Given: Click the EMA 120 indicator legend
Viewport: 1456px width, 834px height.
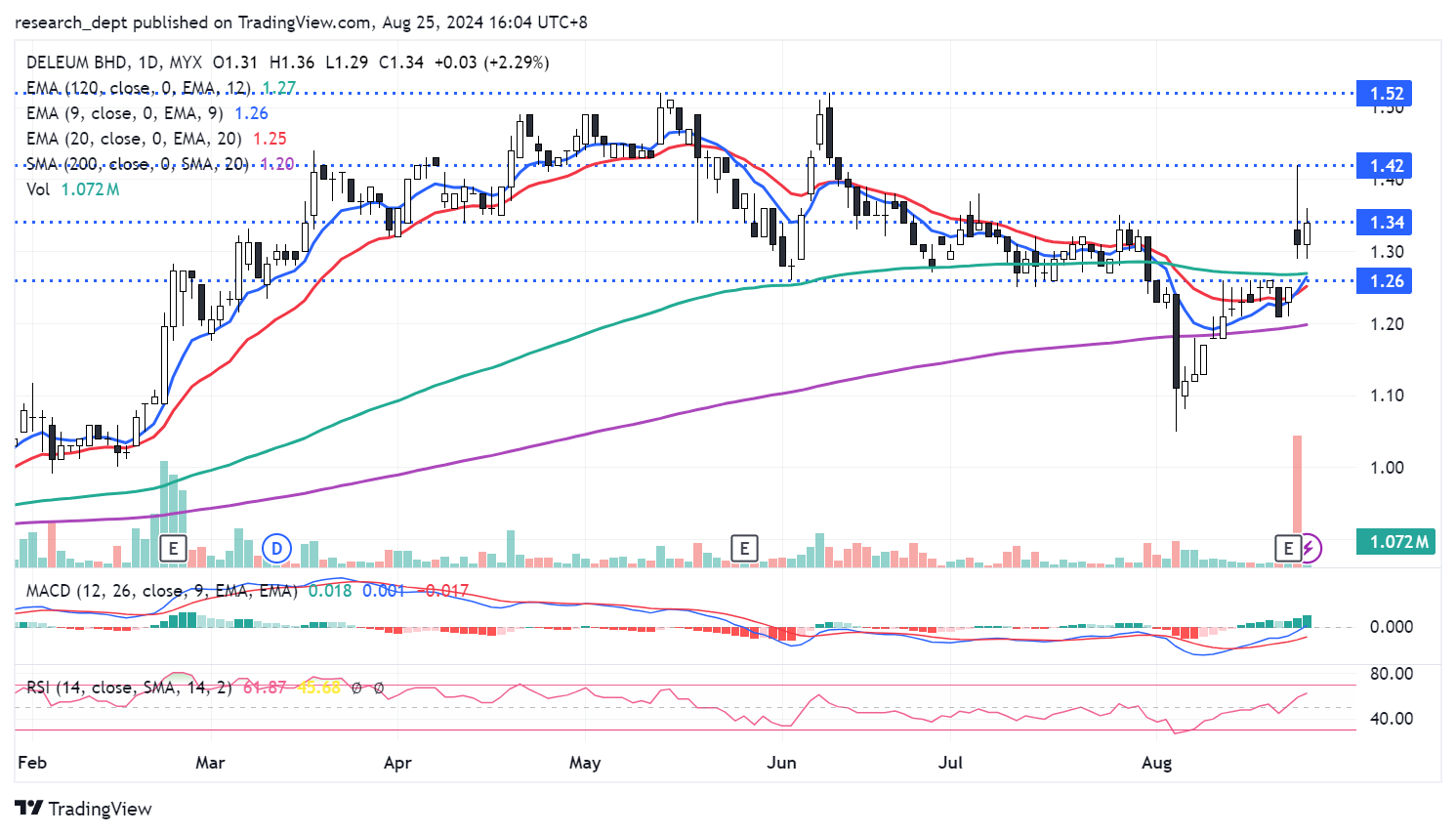Looking at the screenshot, I should [x=138, y=88].
